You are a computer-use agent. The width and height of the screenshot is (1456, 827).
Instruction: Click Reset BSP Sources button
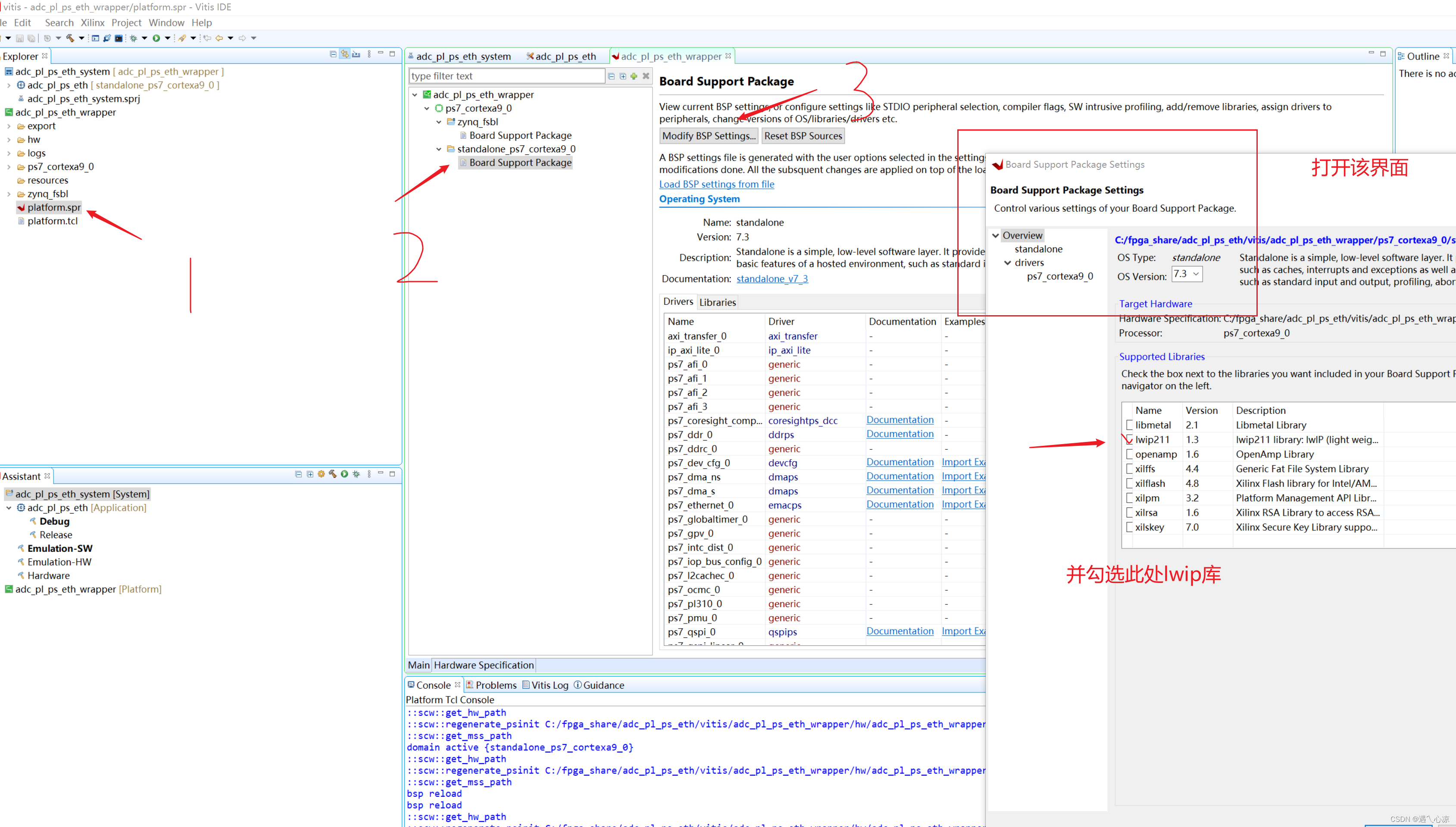[803, 136]
